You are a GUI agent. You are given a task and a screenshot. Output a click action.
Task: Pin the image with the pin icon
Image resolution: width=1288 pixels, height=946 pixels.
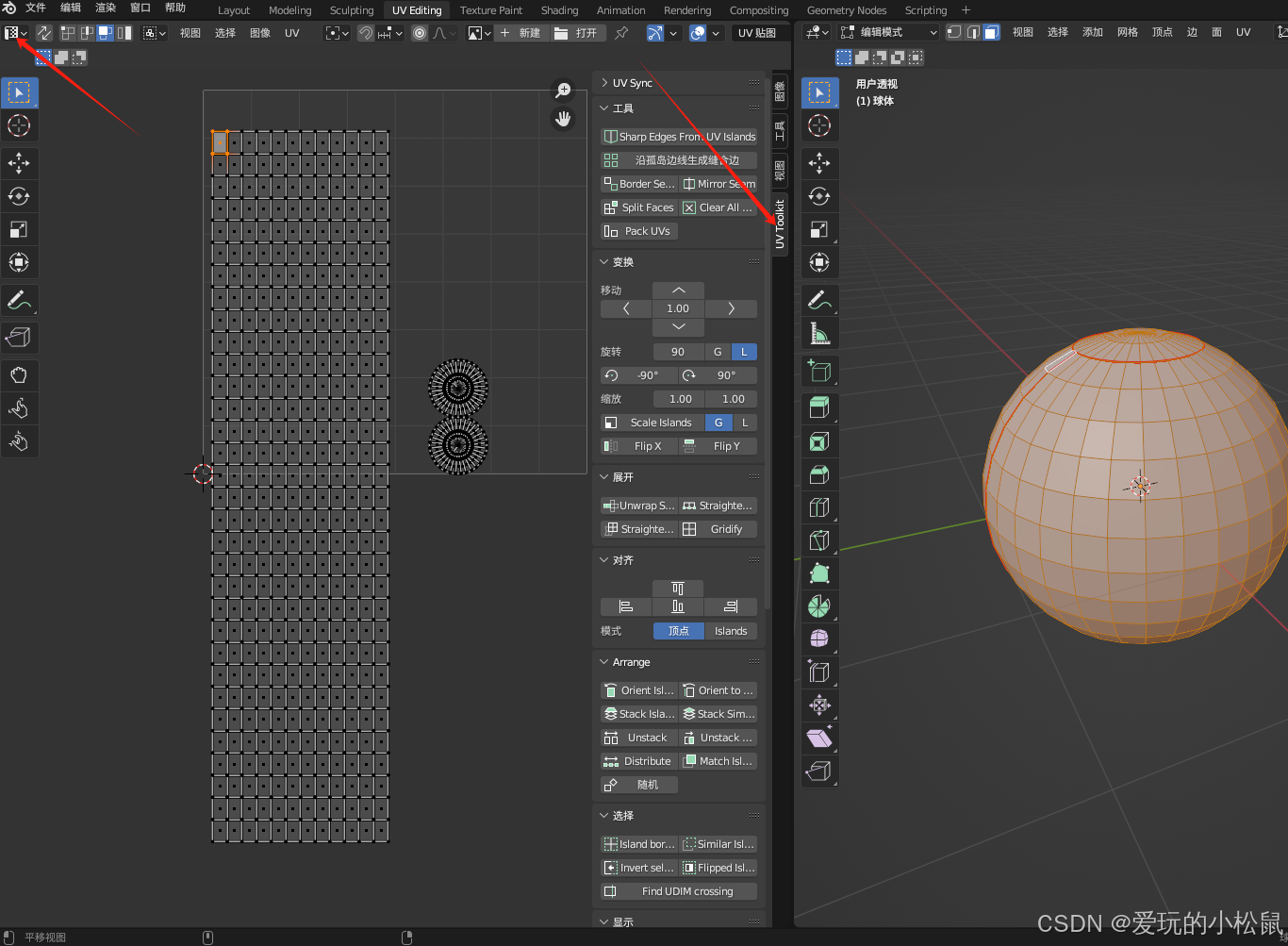coord(621,33)
